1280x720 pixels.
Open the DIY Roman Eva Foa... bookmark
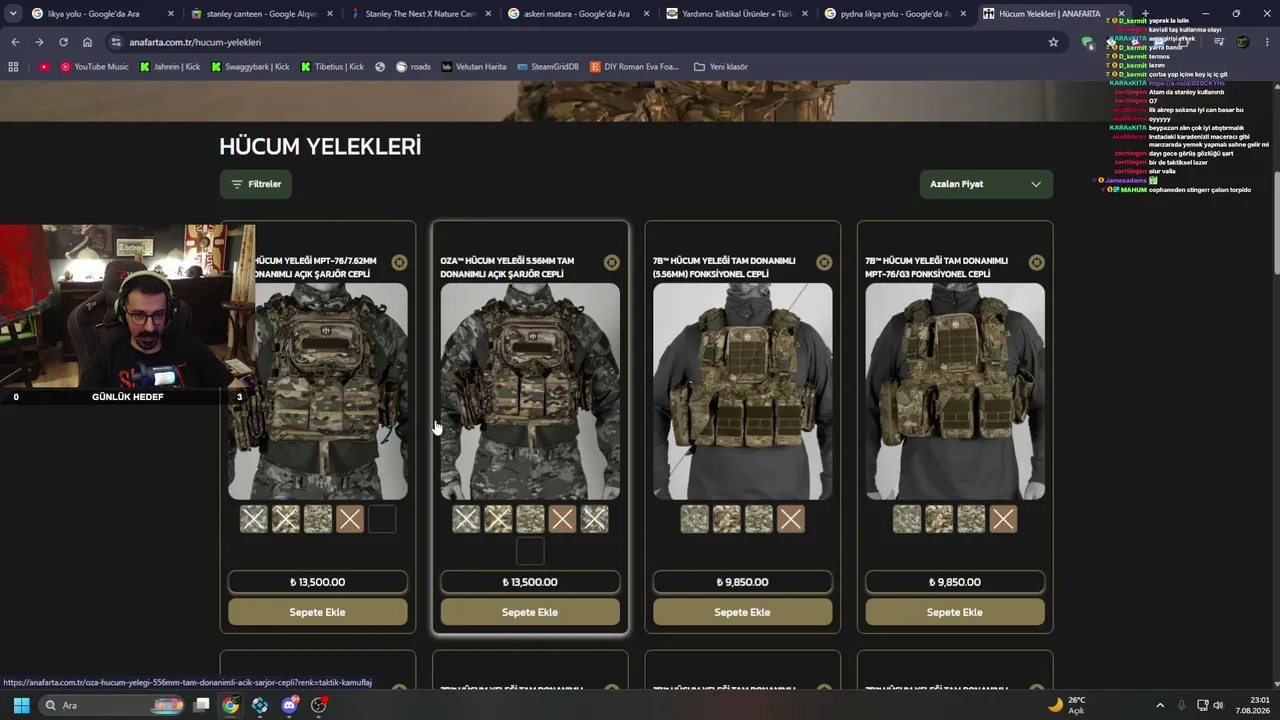635,67
